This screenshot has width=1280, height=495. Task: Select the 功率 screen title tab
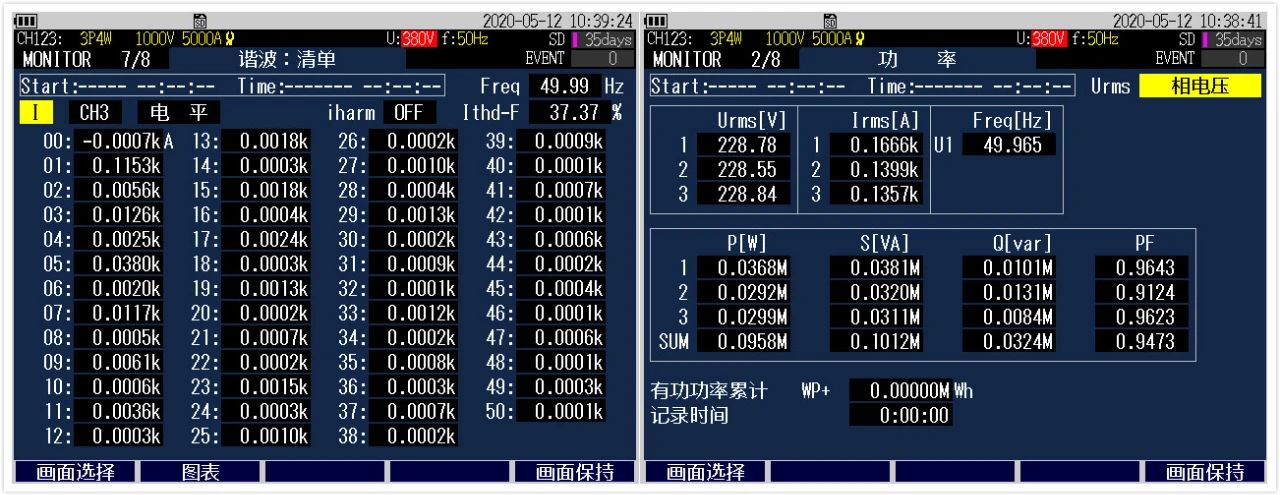pos(917,60)
